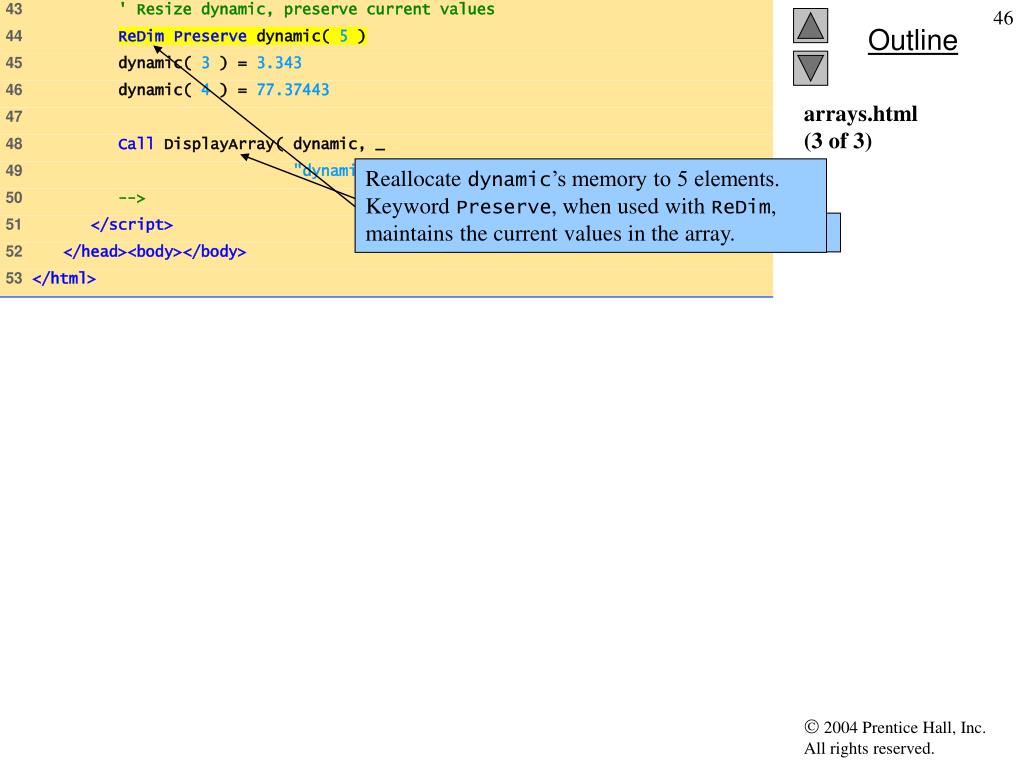This screenshot has width=1024, height=768.
Task: Click the '2004 Prentice Hall, Inc.' copyright text
Action: tap(895, 728)
